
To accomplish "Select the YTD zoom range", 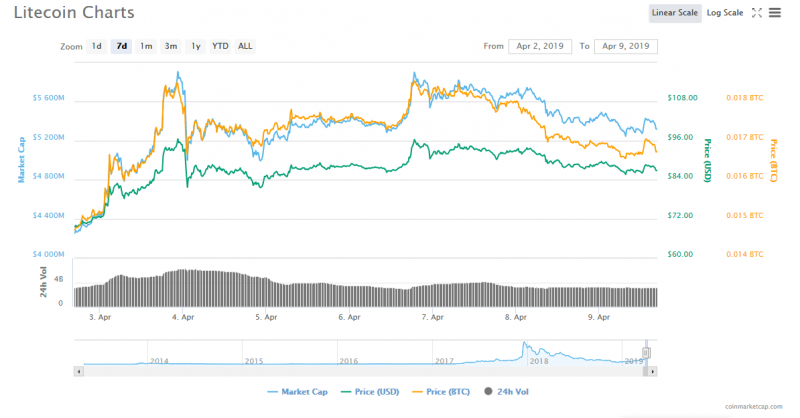I will (x=220, y=46).
